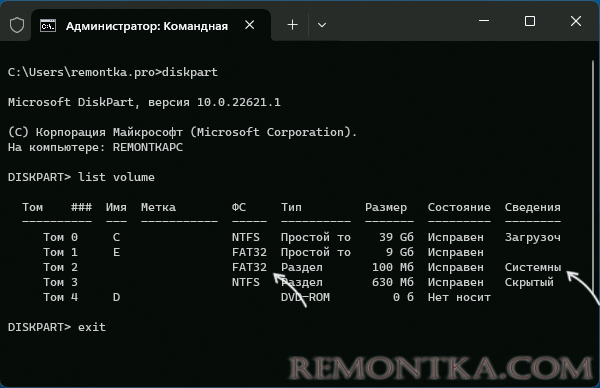Click drive letter E in Том 1 row
600x388 pixels.
116,252
